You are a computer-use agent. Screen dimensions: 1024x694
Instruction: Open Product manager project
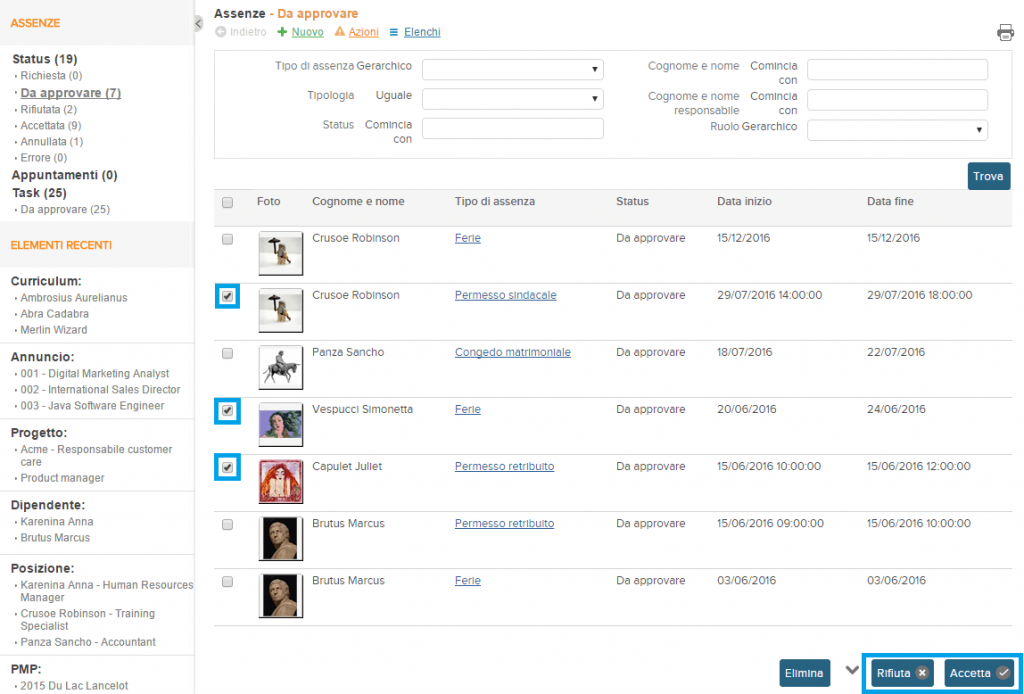tap(62, 478)
